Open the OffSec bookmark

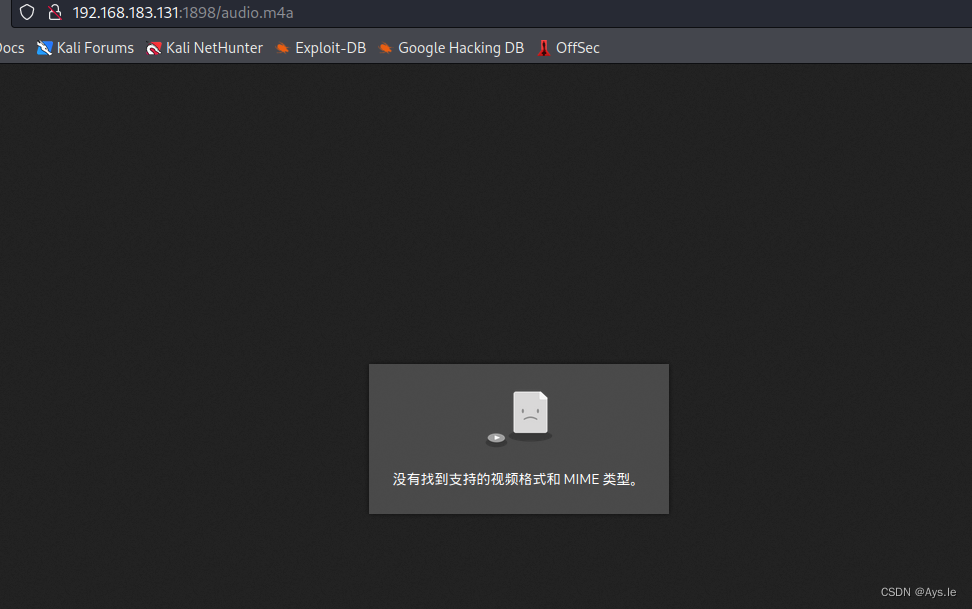tap(568, 48)
